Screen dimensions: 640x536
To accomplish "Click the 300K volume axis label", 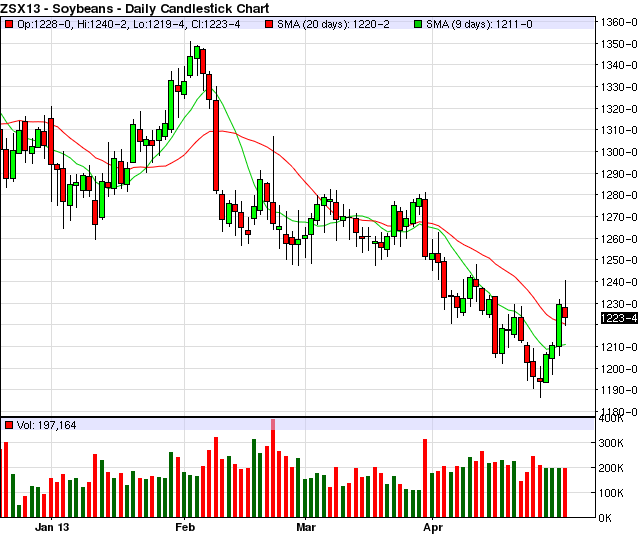I will [x=611, y=443].
